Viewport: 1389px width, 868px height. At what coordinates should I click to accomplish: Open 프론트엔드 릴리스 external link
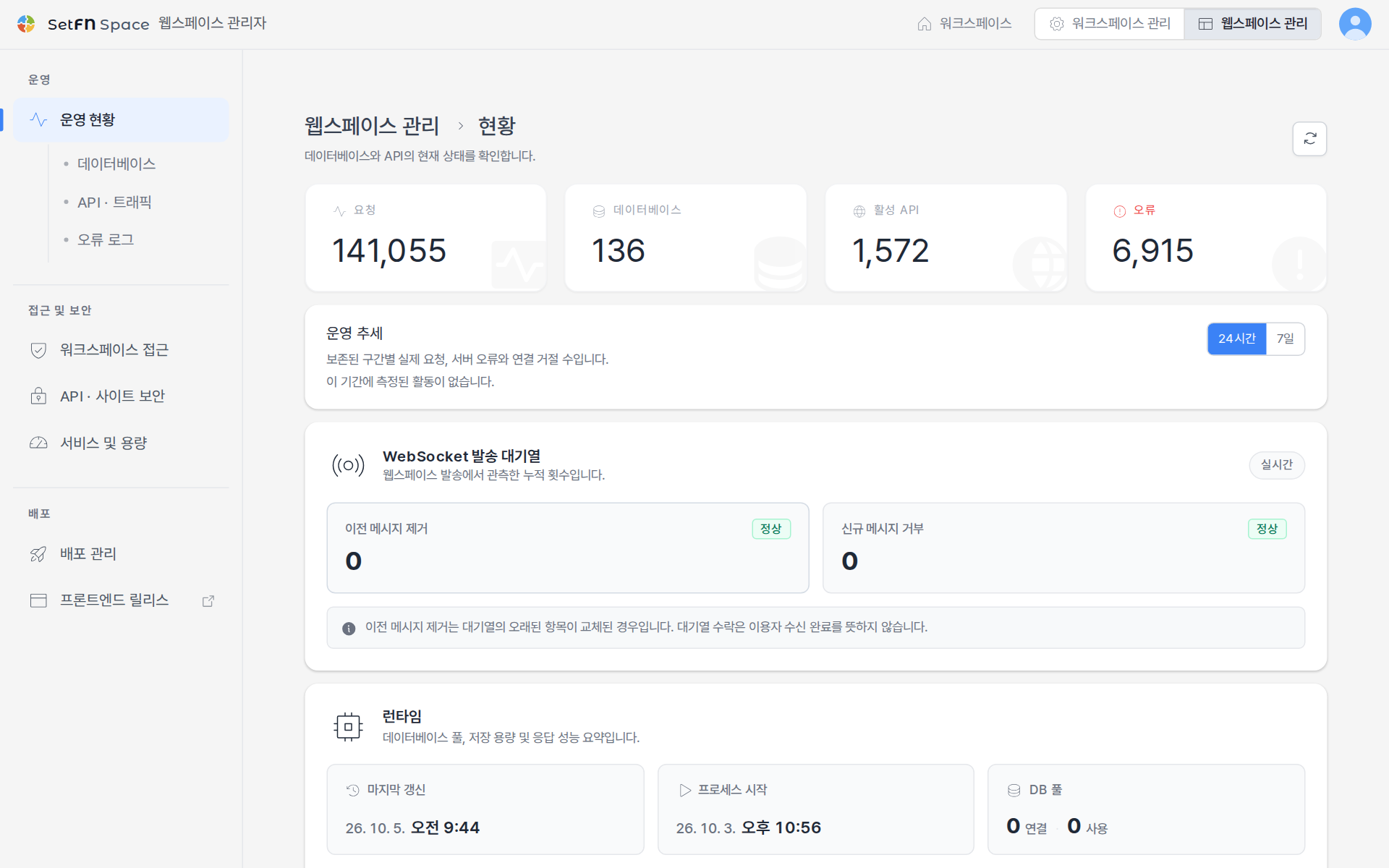click(121, 600)
